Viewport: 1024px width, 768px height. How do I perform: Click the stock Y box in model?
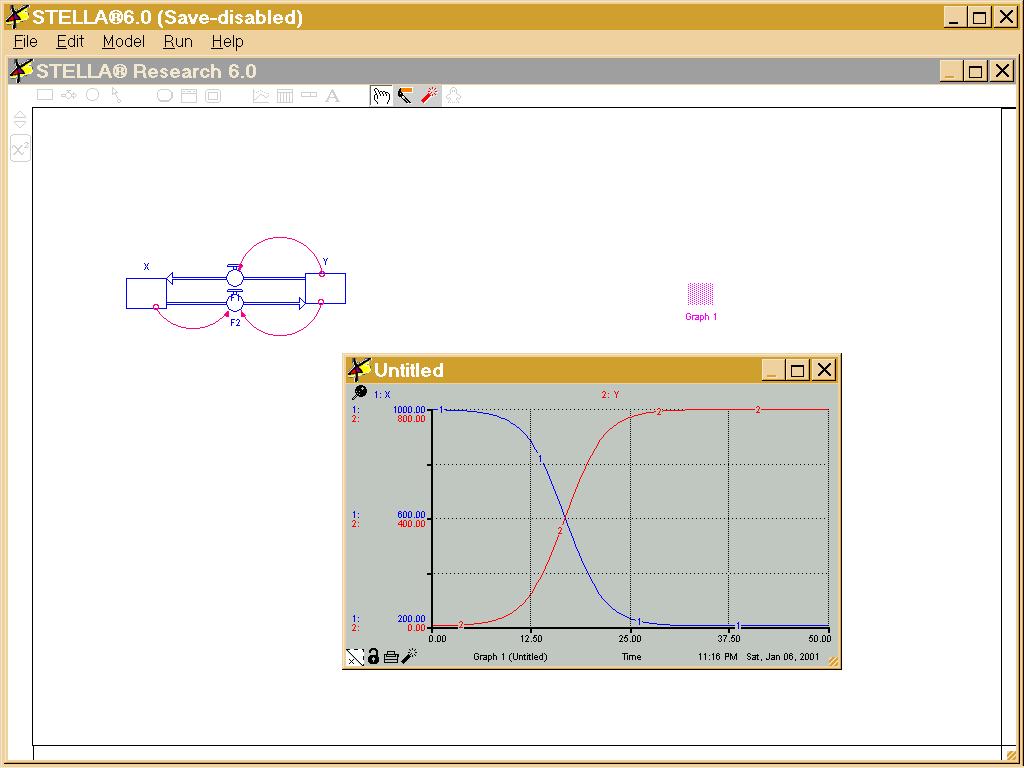(x=325, y=289)
